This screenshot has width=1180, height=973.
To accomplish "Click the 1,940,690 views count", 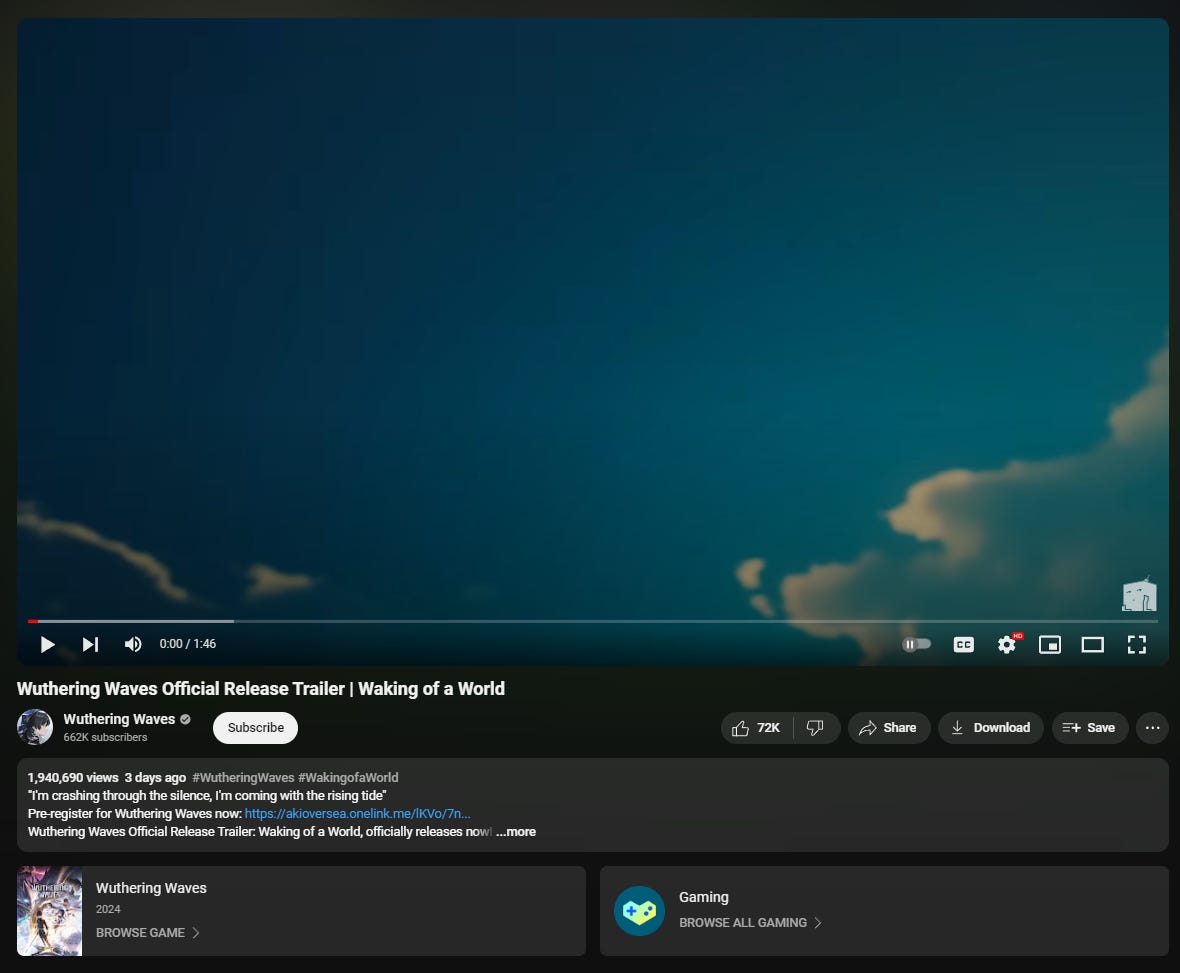I will tap(73, 777).
